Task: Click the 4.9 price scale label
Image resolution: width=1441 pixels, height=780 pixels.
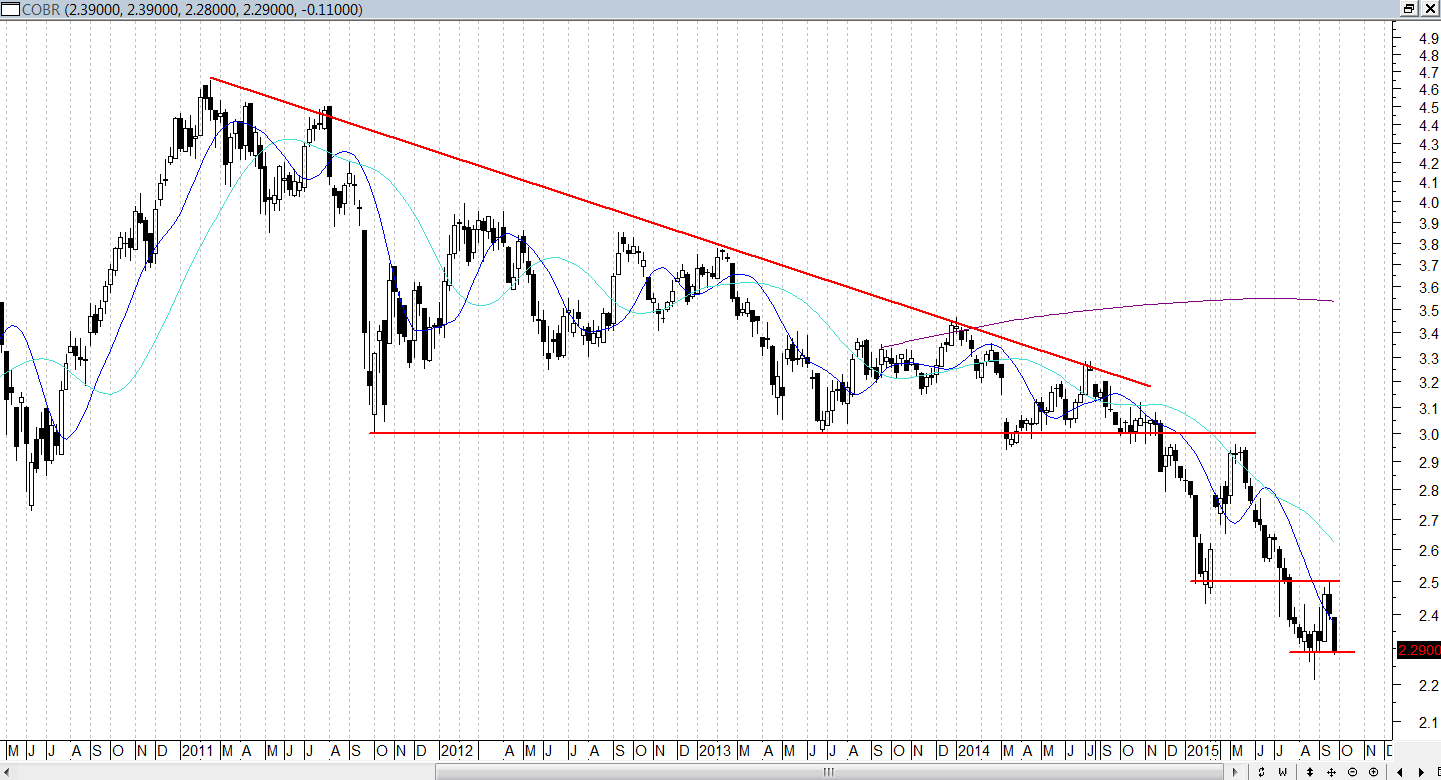Action: (1428, 38)
